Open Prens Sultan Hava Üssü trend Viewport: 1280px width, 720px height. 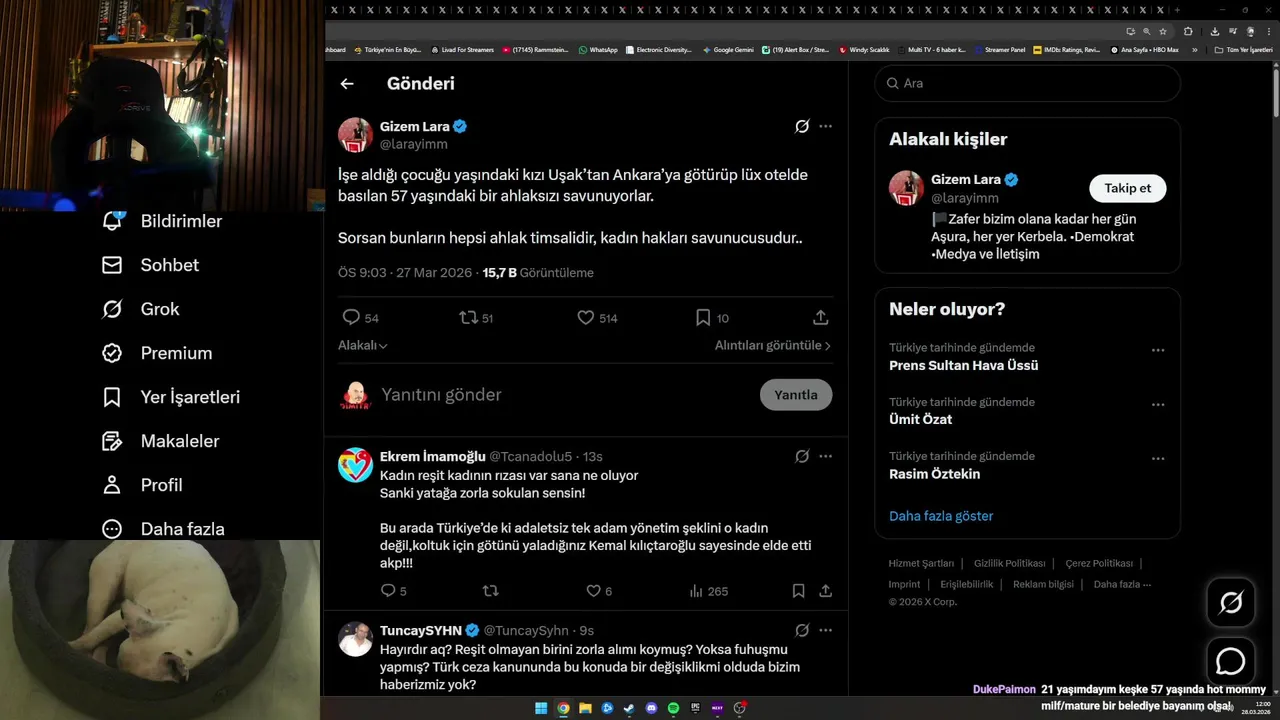coord(963,366)
